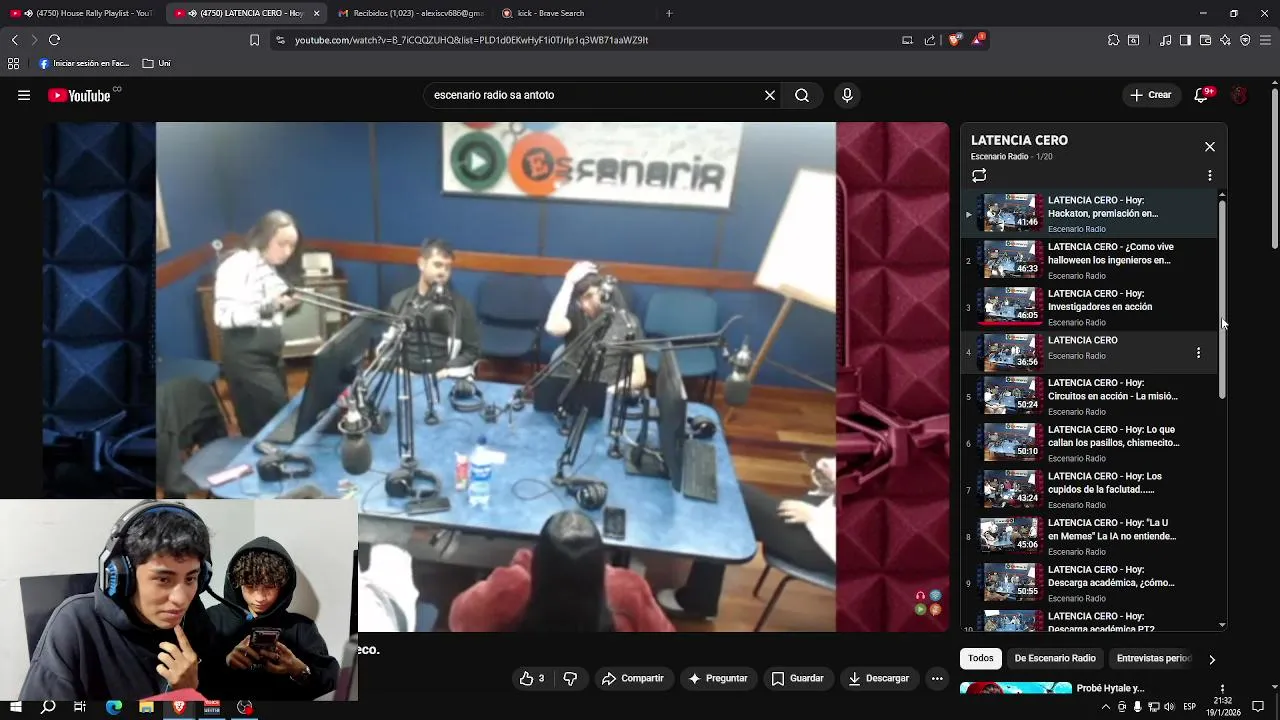The width and height of the screenshot is (1280, 720).
Task: Switch to the Gmail Recibidos tab
Action: click(410, 13)
